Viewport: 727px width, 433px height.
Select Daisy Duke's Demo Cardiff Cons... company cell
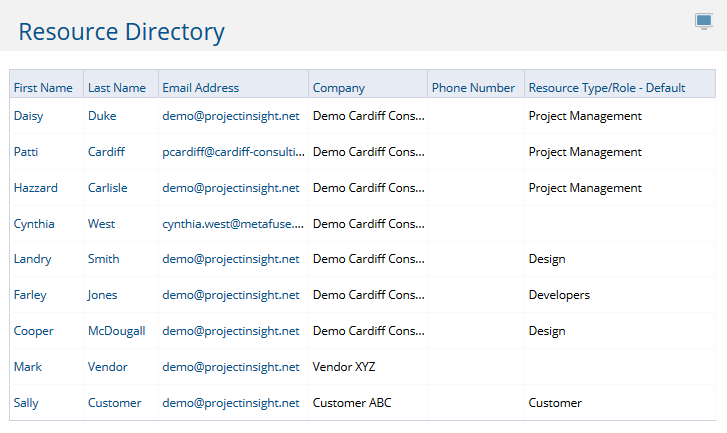point(369,116)
